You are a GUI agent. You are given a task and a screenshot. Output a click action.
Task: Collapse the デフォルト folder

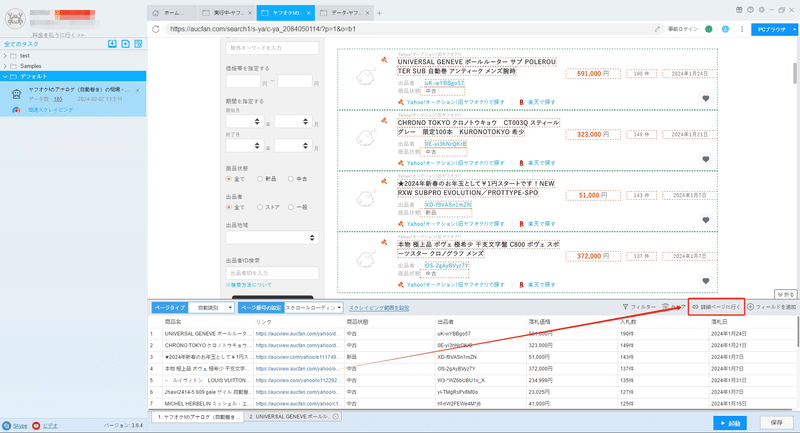click(5, 77)
